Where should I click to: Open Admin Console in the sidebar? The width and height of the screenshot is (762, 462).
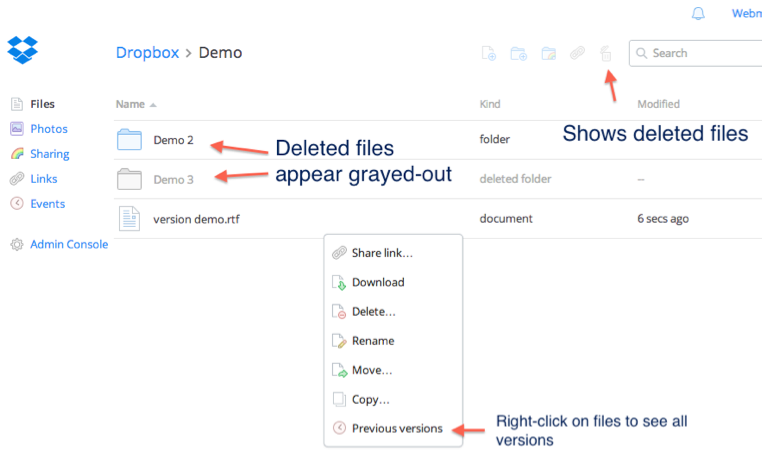click(x=69, y=244)
